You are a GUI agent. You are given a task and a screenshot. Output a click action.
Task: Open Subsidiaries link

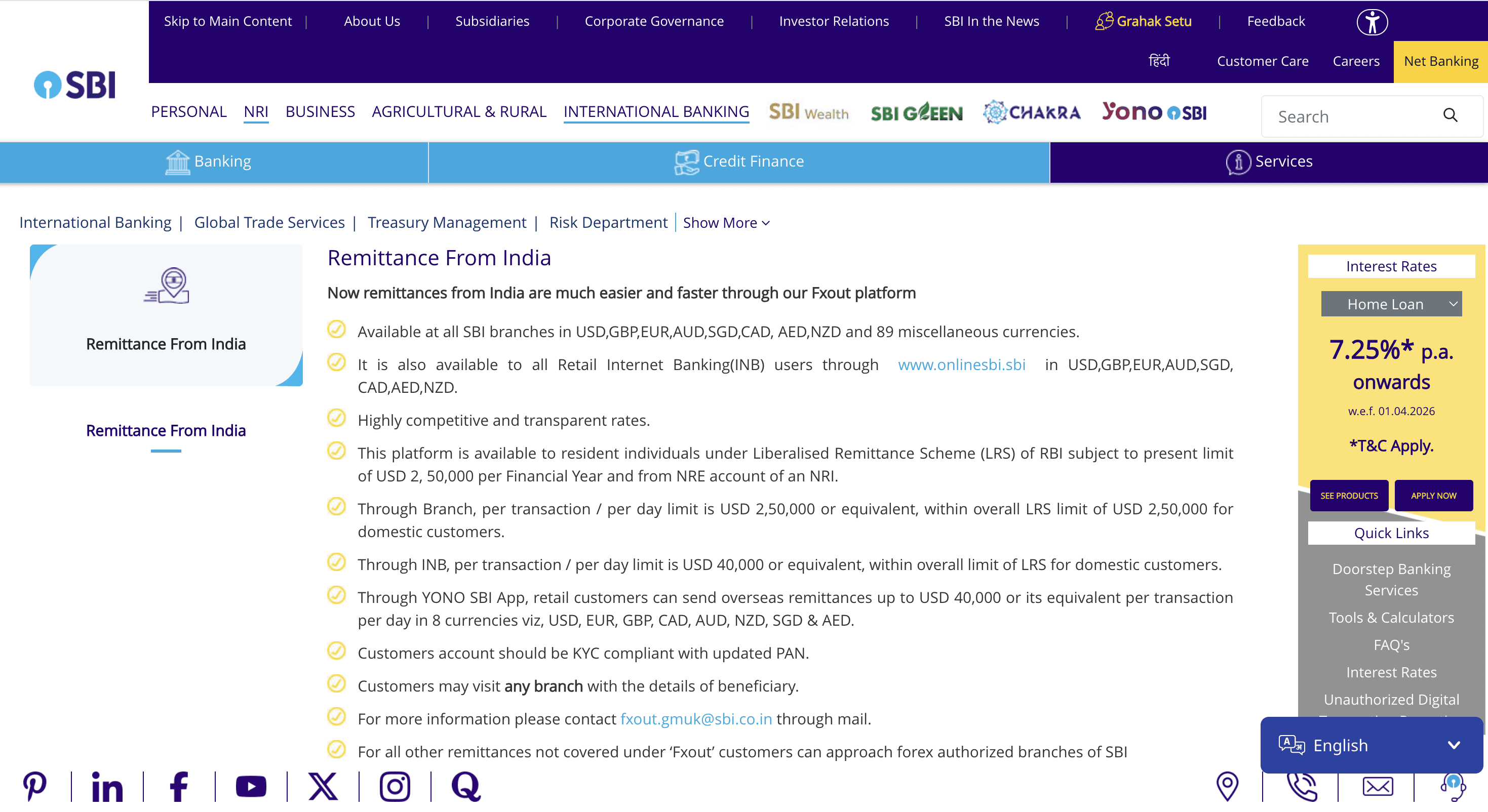(492, 21)
